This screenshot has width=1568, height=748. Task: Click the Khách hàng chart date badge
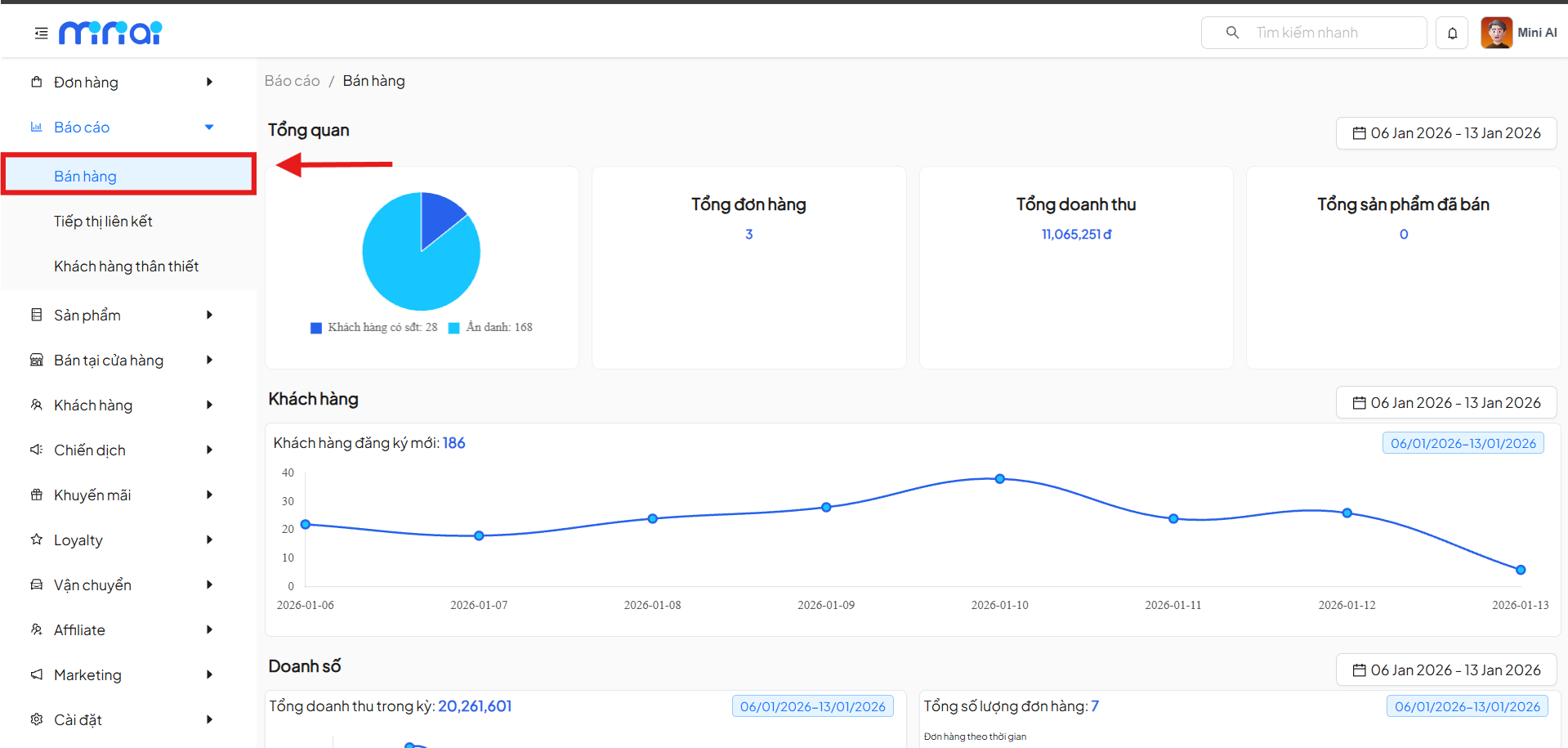1462,443
